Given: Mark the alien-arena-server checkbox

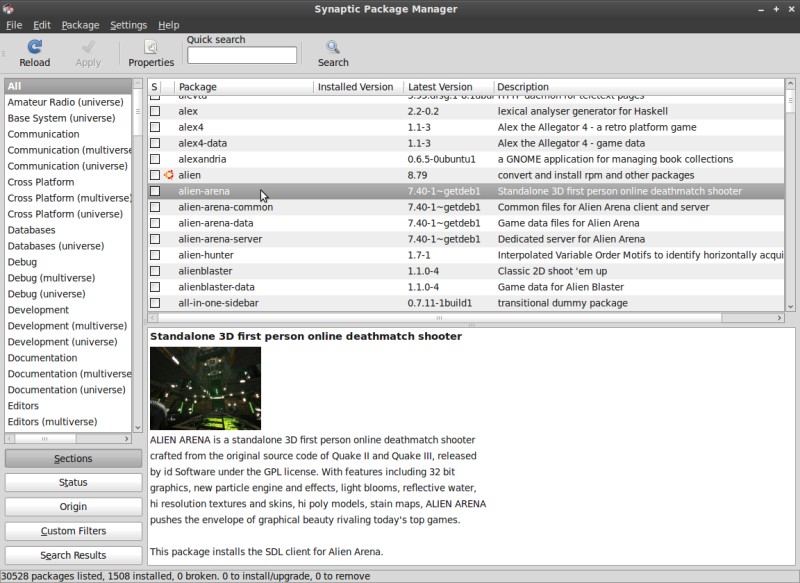Looking at the screenshot, I should click(155, 239).
